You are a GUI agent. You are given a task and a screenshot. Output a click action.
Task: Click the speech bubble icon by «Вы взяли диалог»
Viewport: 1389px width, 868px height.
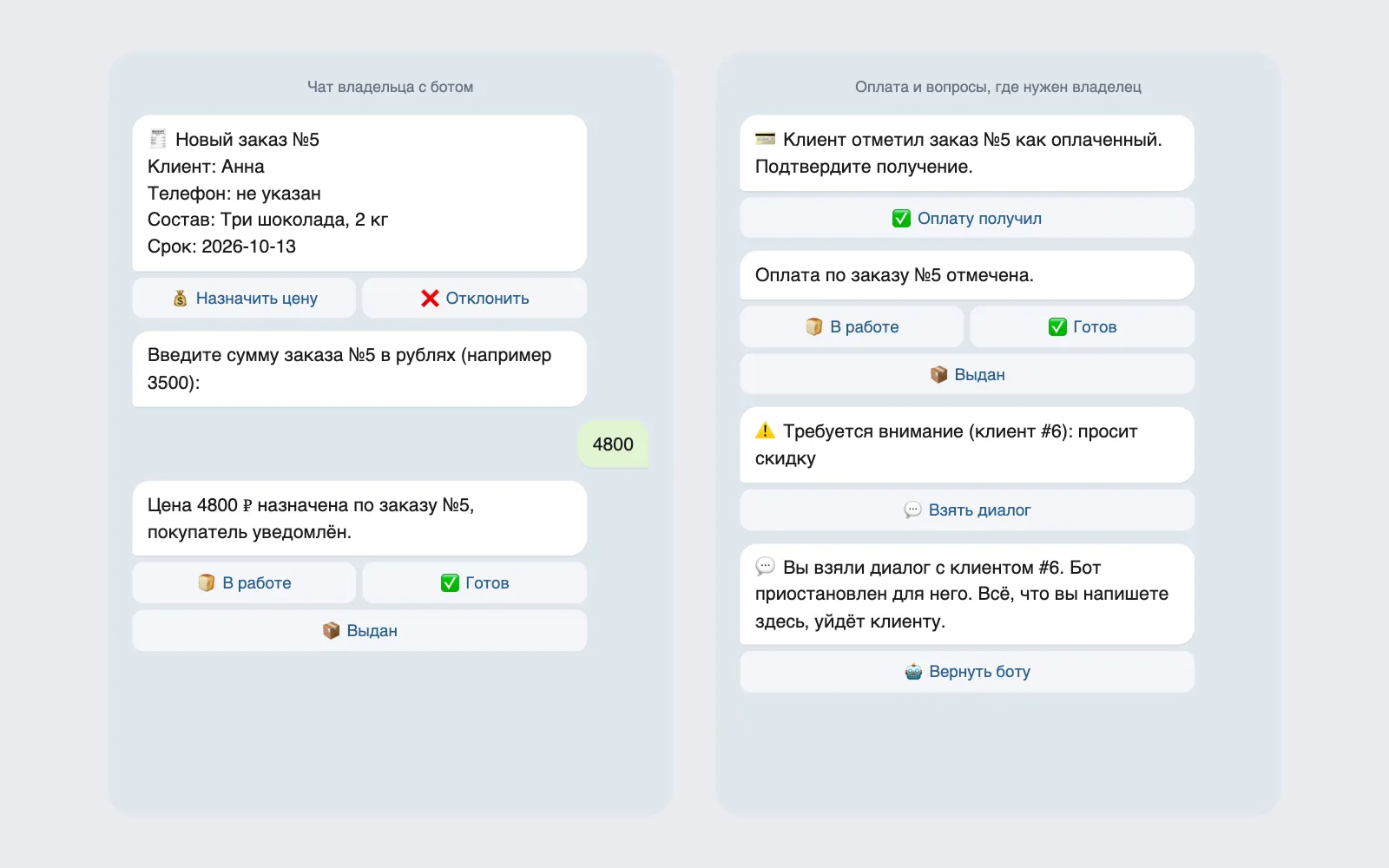pyautogui.click(x=765, y=567)
